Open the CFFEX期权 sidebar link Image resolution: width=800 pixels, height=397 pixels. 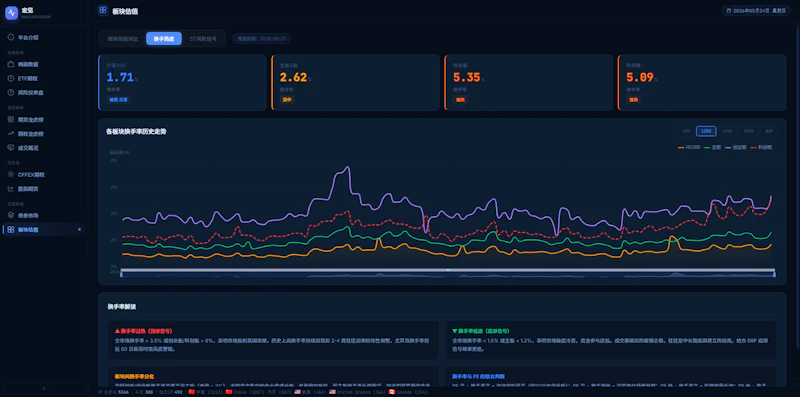[44, 175]
